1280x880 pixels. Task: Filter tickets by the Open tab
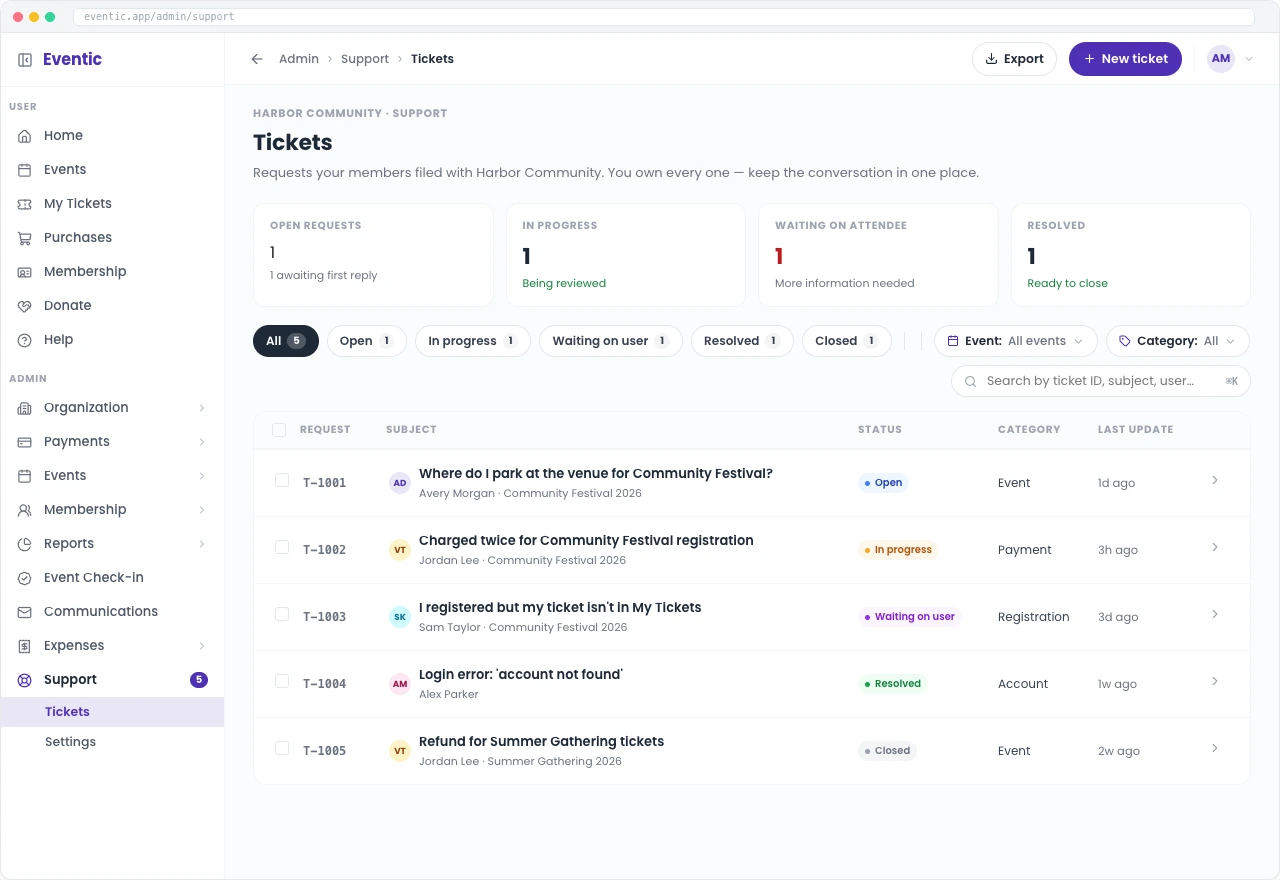[367, 341]
